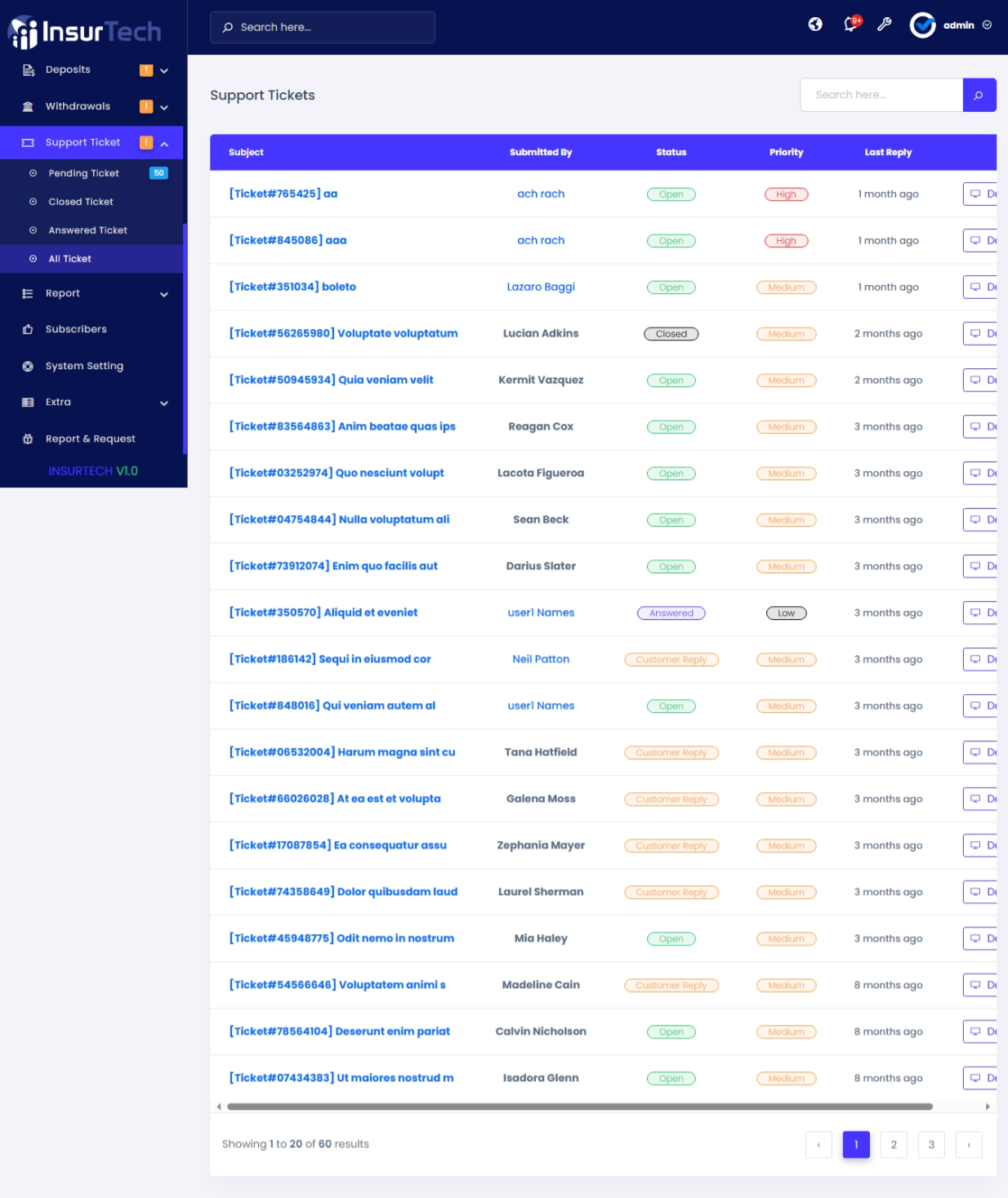Click the Deposits orange alert badge
Screen dimensions: 1008x1198
pos(146,70)
